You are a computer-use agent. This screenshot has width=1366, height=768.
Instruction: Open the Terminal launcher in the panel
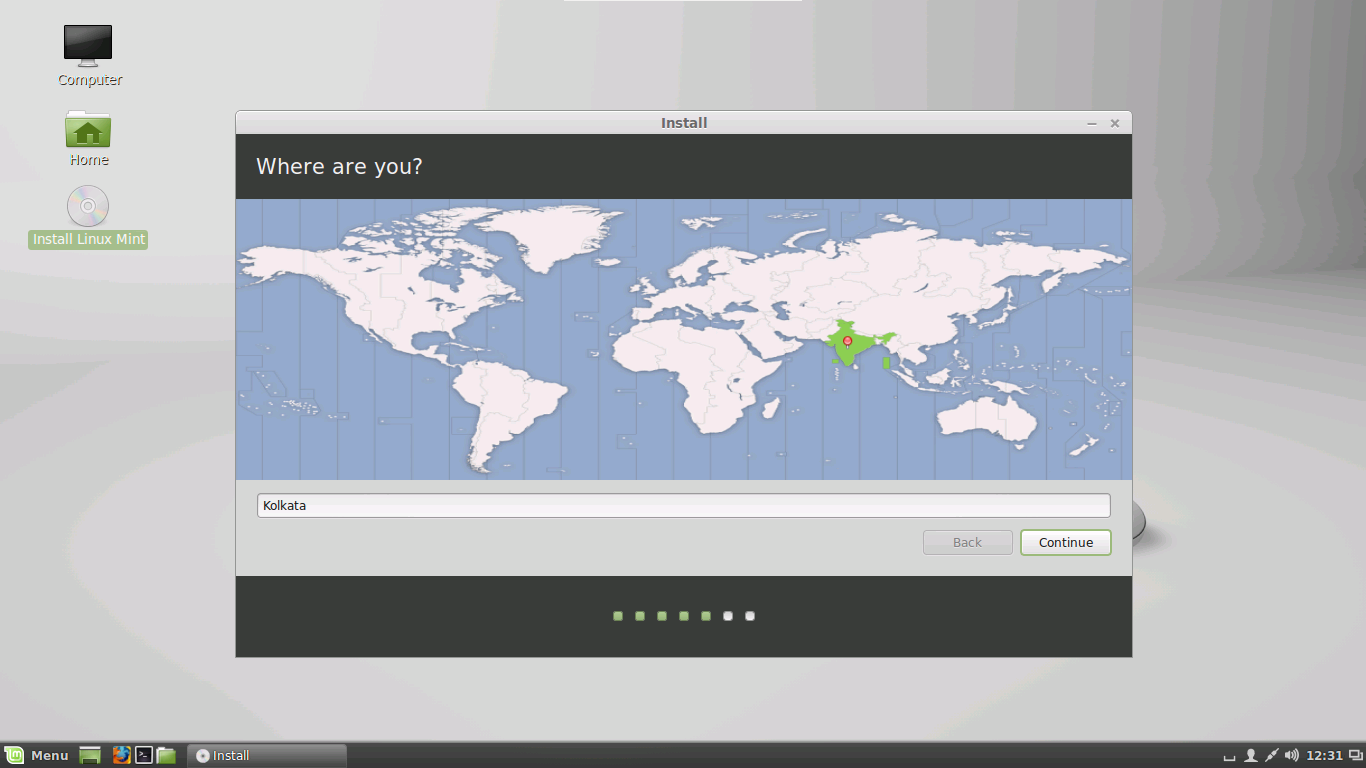point(144,755)
